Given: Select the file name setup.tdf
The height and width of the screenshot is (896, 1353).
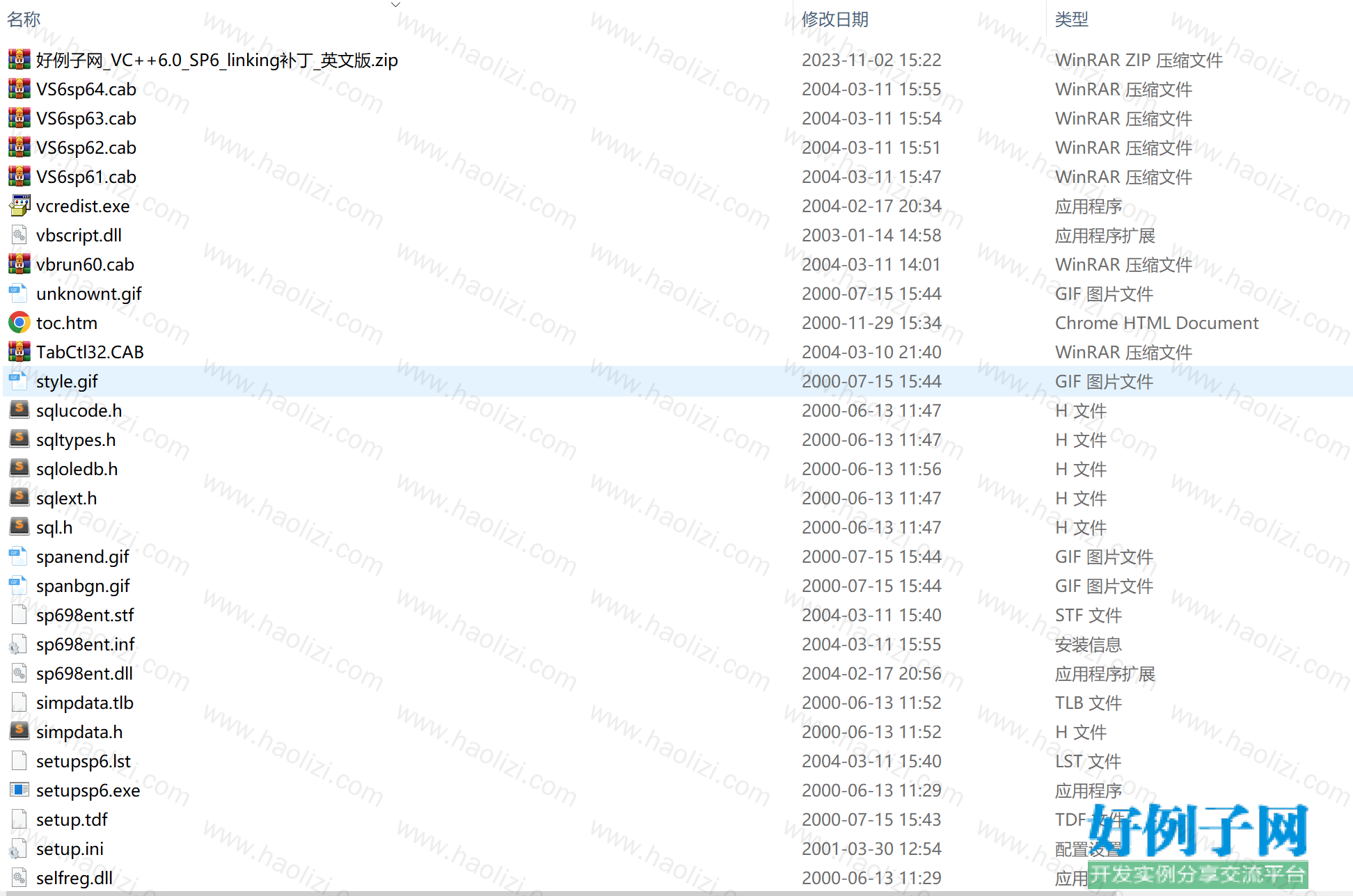Looking at the screenshot, I should click(x=72, y=819).
